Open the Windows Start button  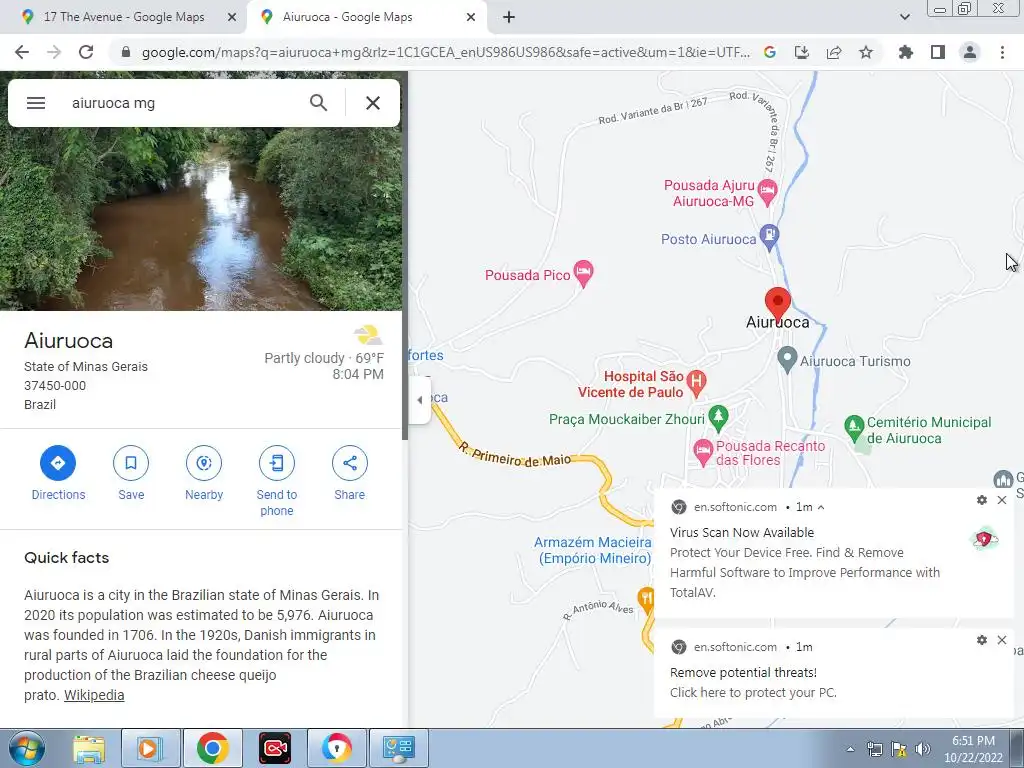click(26, 748)
